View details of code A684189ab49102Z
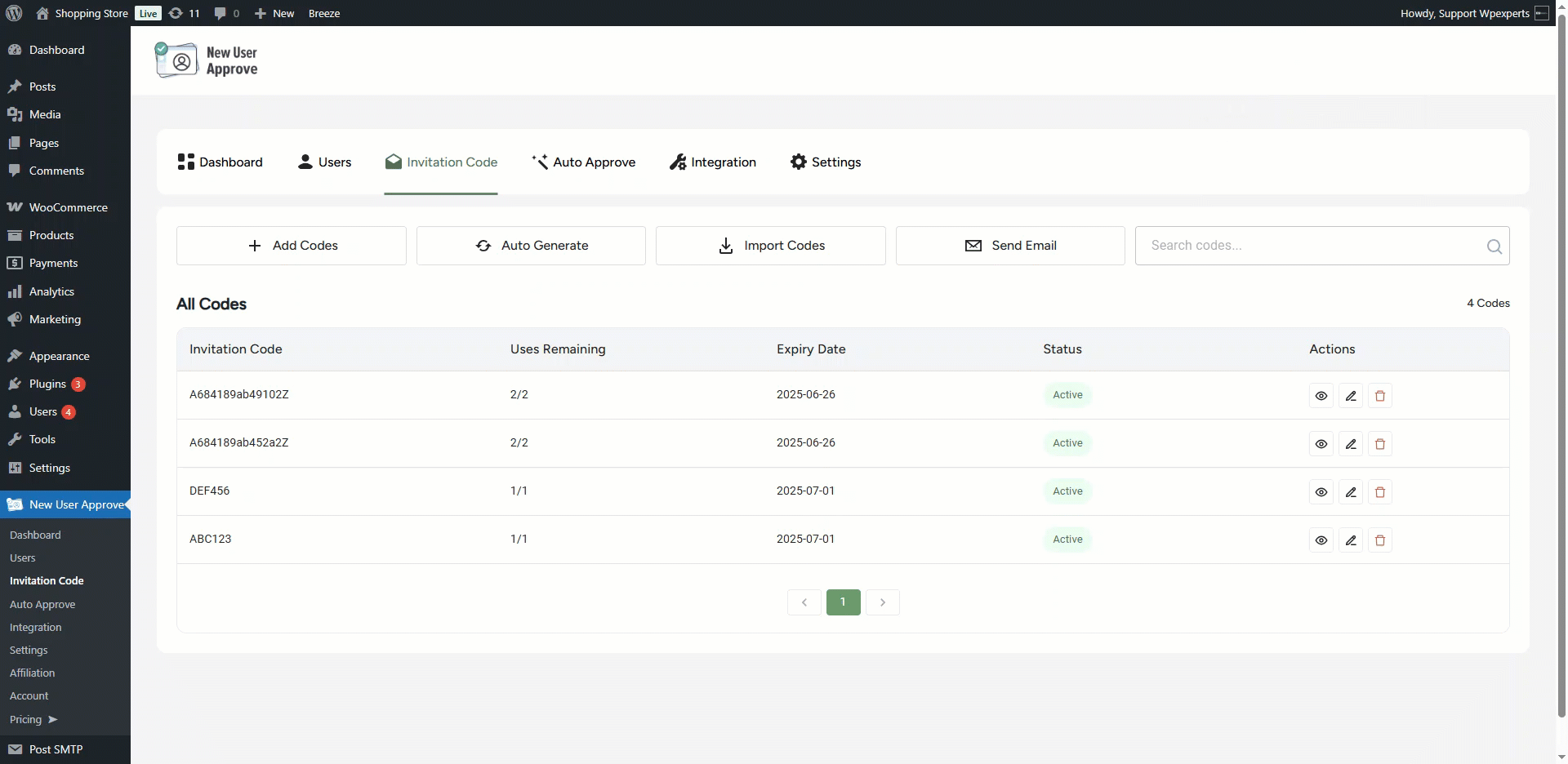Screen dimensions: 1568x764 [x=1321, y=396]
